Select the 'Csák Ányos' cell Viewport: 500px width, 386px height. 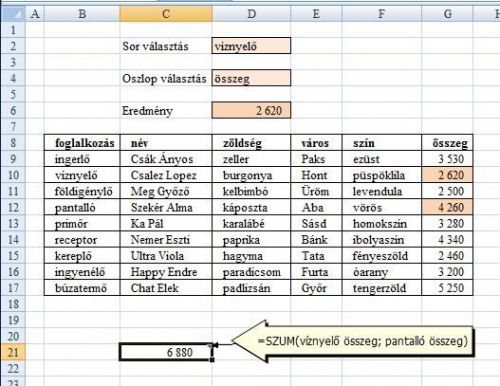(166, 159)
